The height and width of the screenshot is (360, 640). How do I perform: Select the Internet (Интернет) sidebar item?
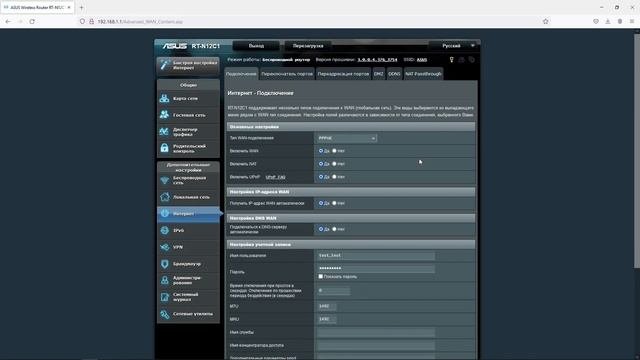pos(188,214)
